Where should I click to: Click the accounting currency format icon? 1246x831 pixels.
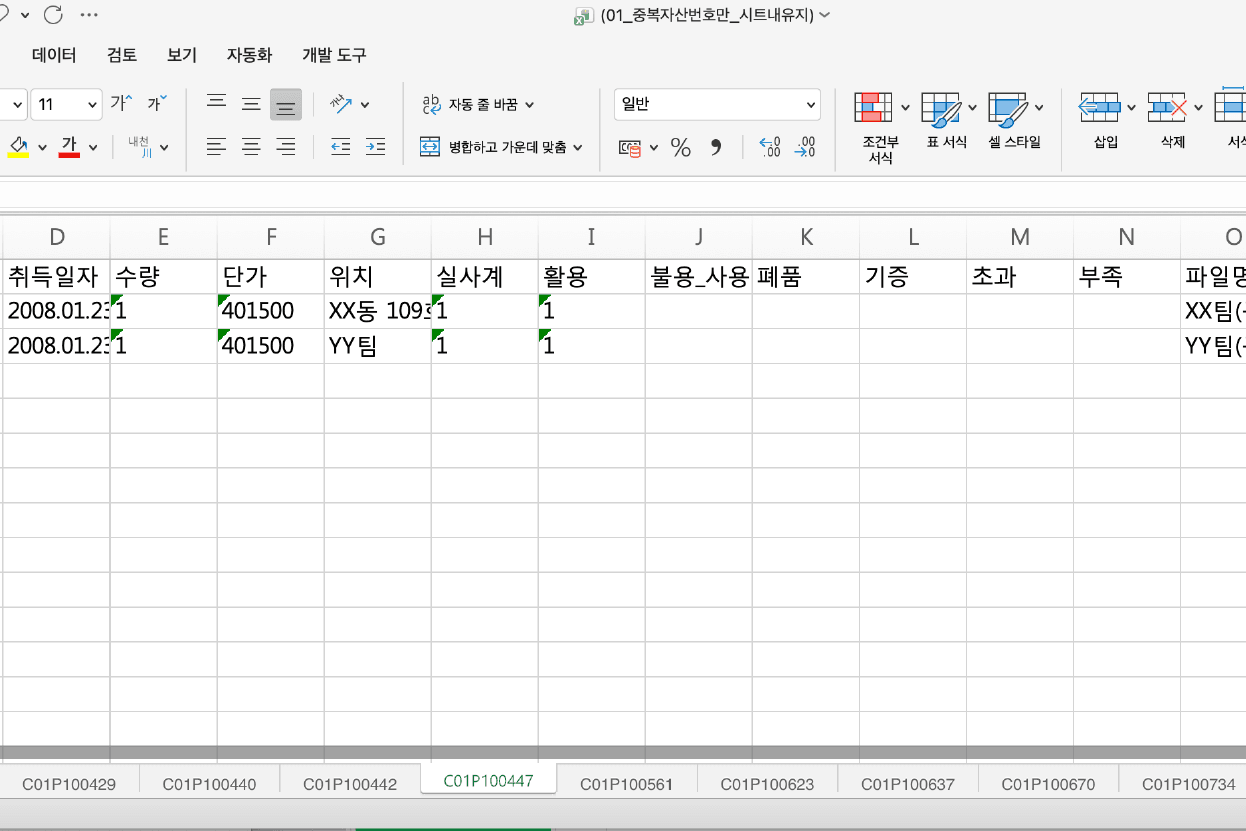630,148
